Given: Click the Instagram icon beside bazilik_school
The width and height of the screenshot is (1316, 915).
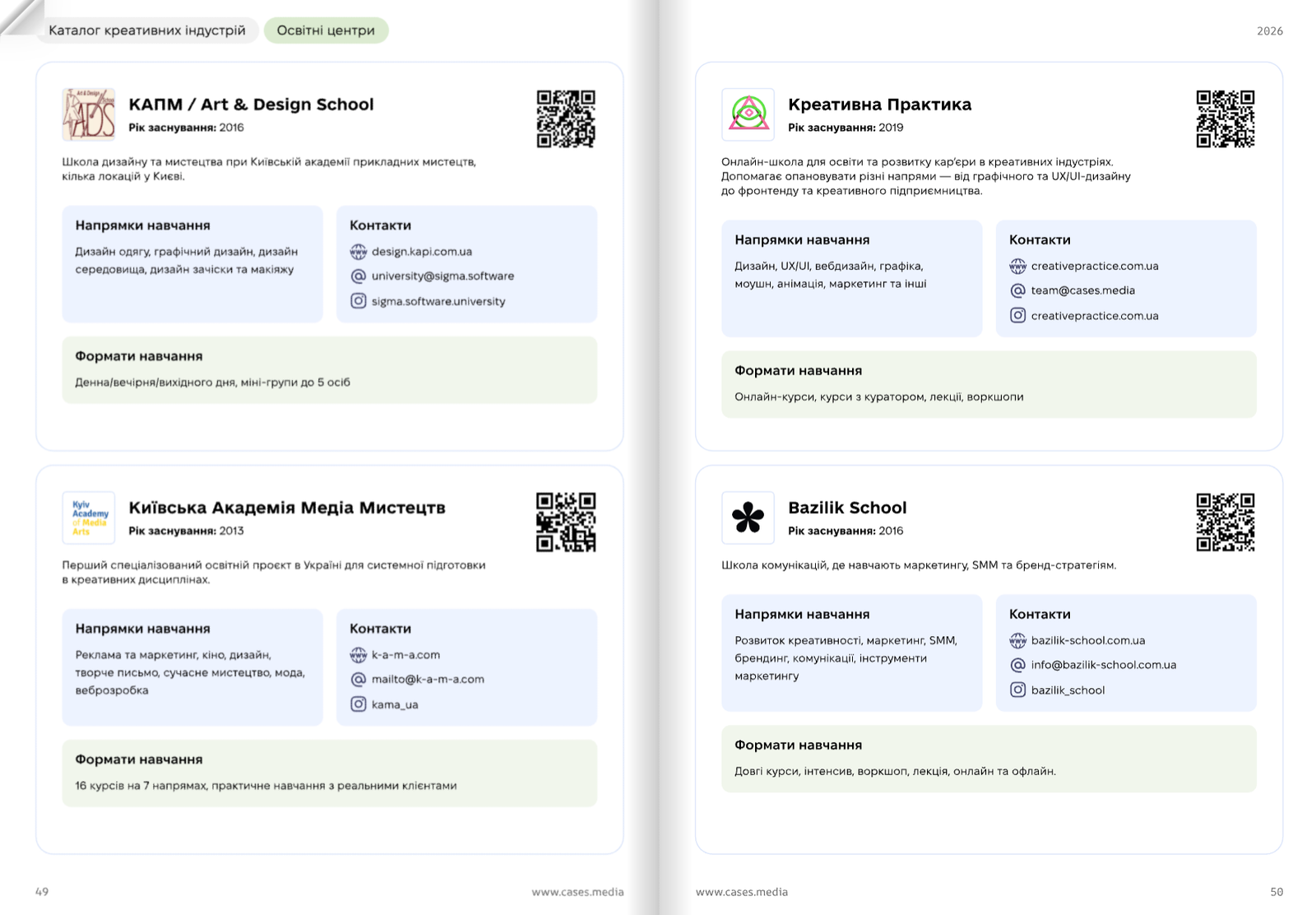Looking at the screenshot, I should pos(1018,690).
